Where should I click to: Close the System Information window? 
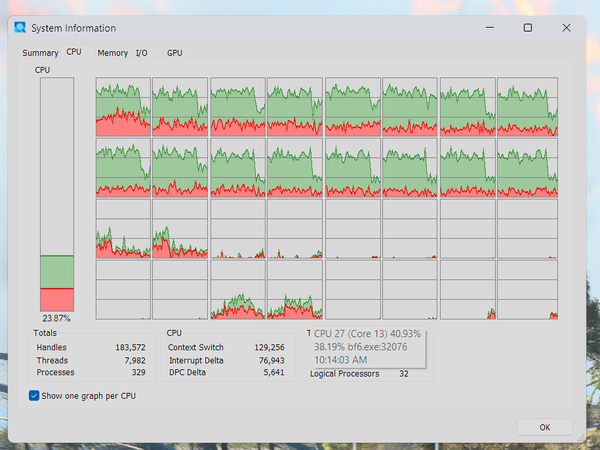click(x=566, y=28)
